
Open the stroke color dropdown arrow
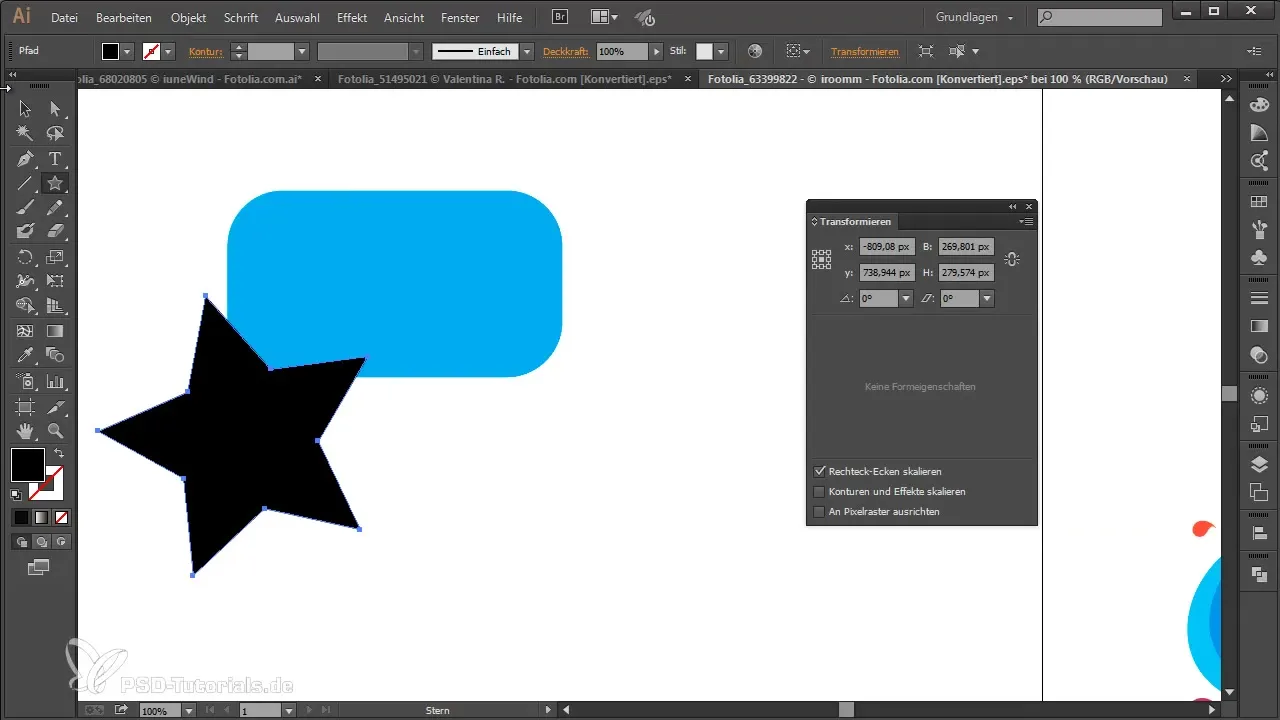168,51
